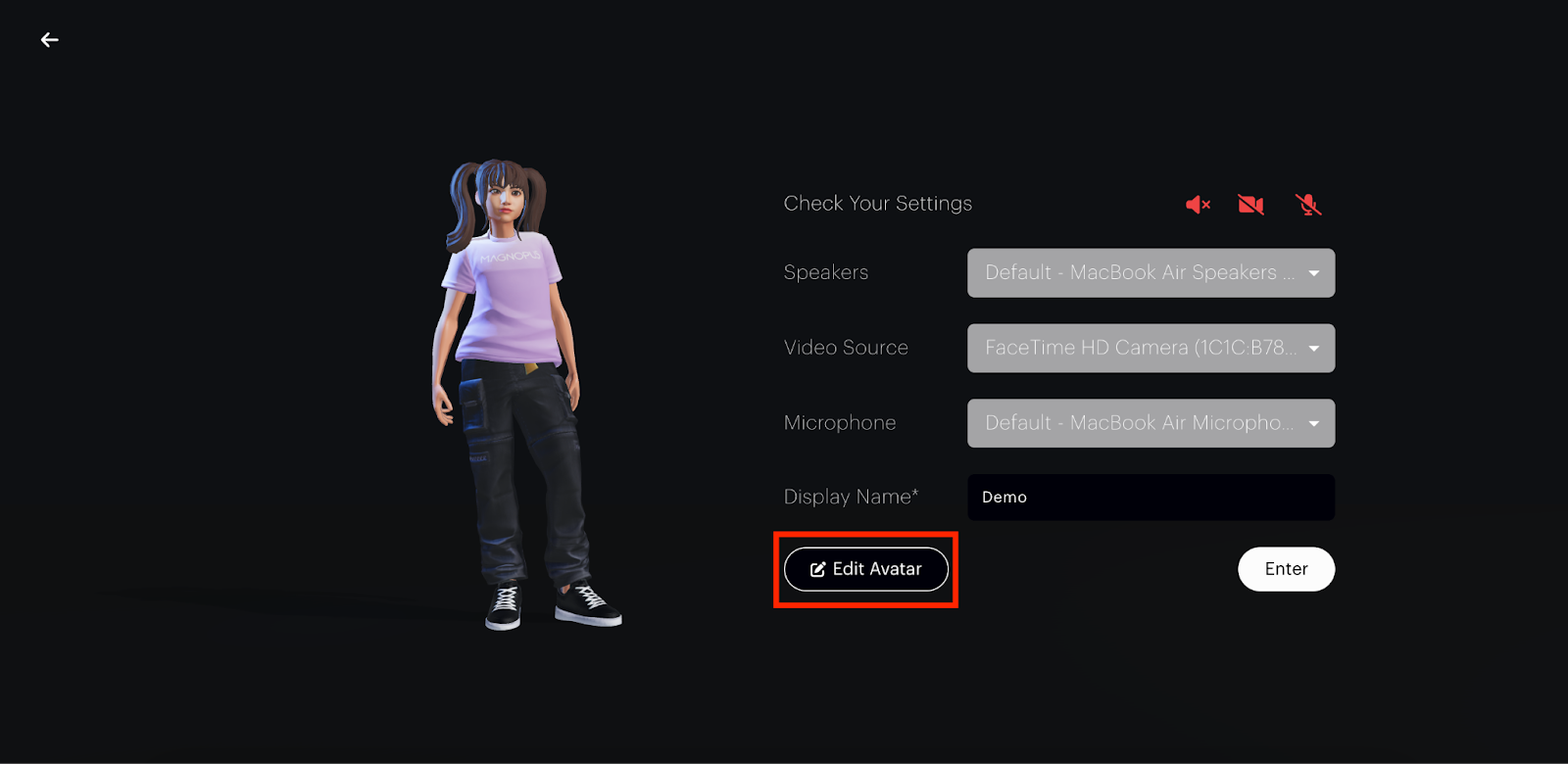This screenshot has width=1568, height=764.
Task: Unmute the microphone icon
Action: point(1307,205)
